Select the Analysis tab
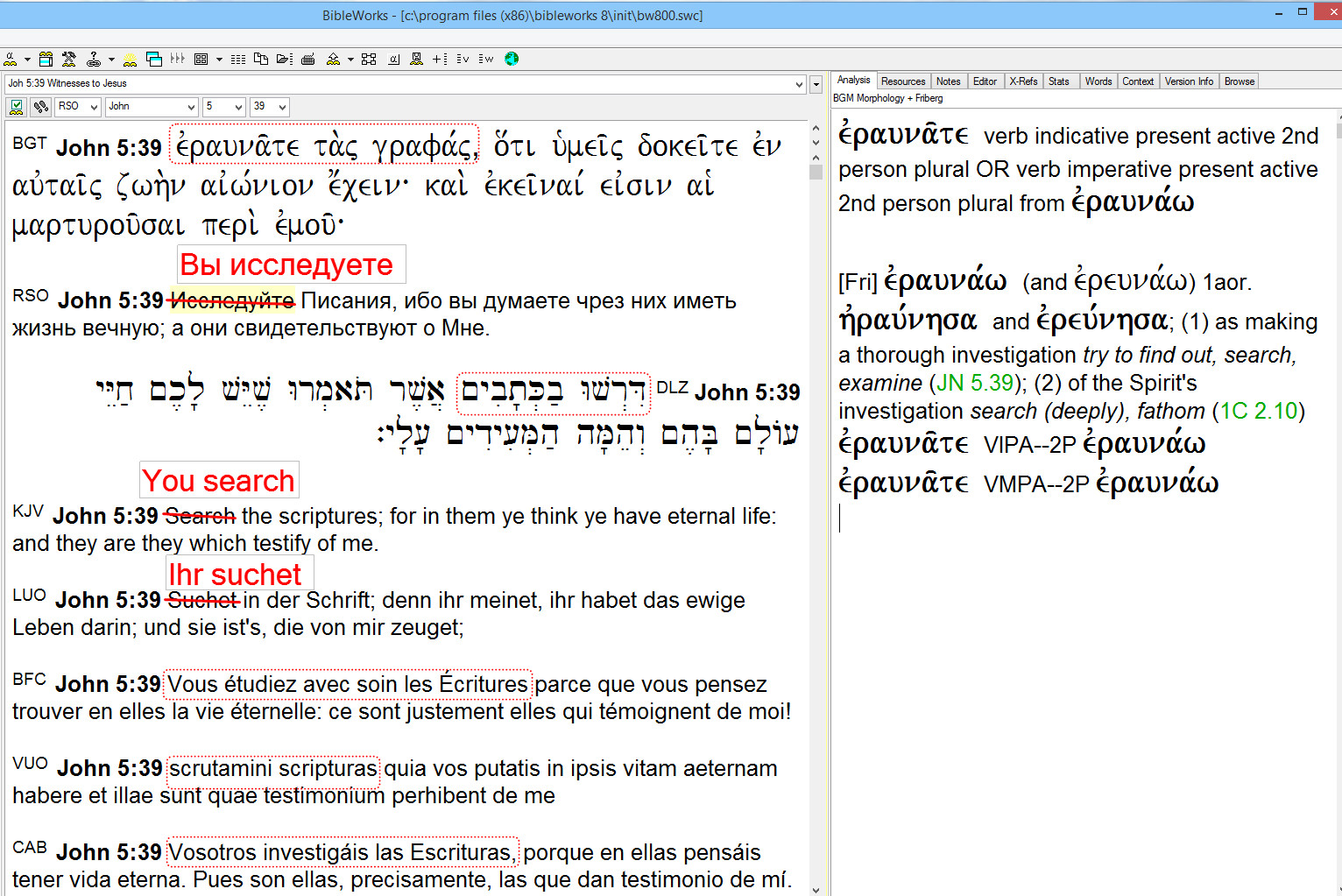The height and width of the screenshot is (896, 1342). [853, 80]
